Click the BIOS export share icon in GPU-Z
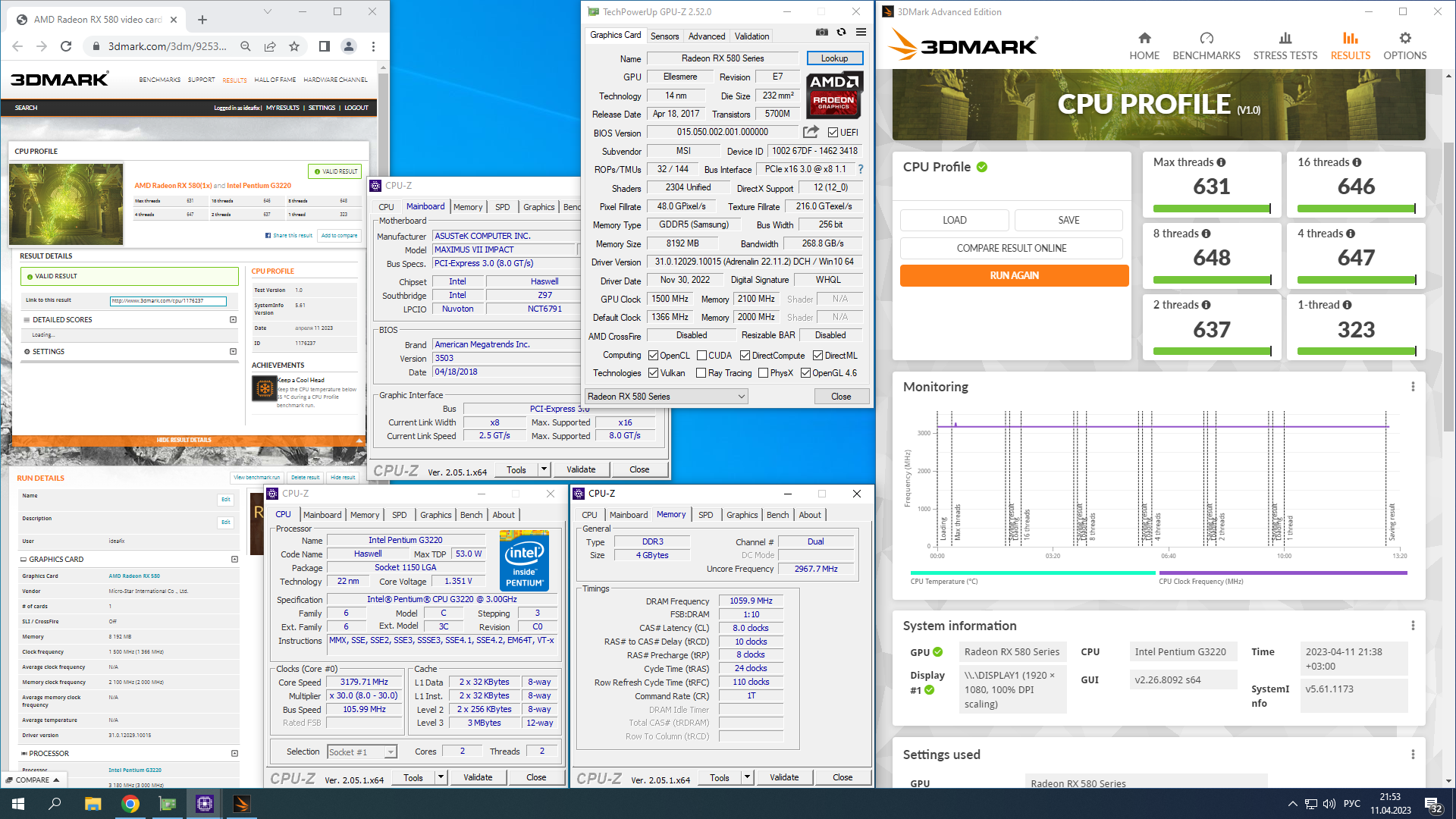 click(x=811, y=132)
